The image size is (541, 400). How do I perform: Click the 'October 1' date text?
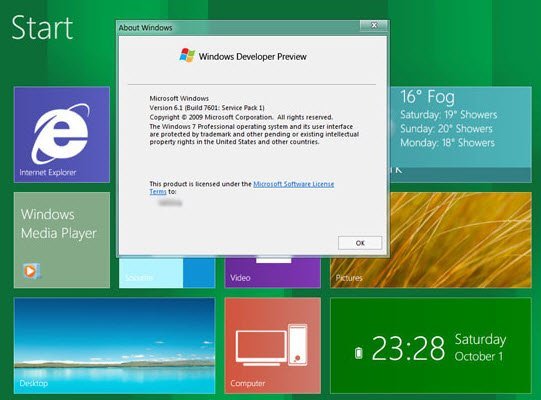[x=479, y=356]
